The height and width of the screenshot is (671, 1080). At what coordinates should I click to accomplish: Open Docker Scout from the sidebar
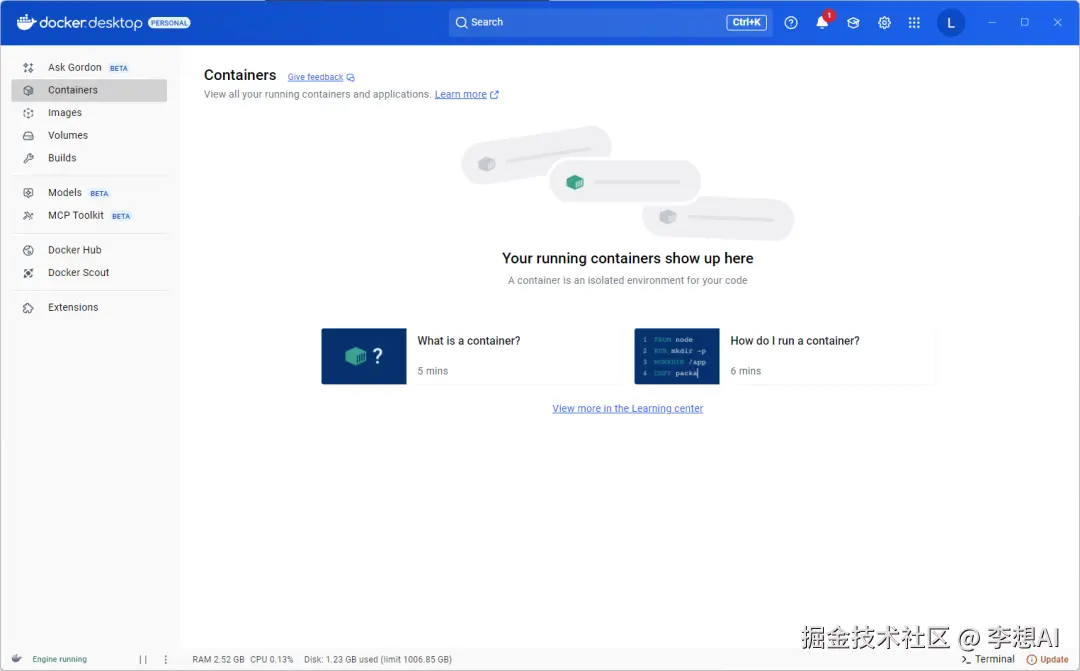point(89,273)
